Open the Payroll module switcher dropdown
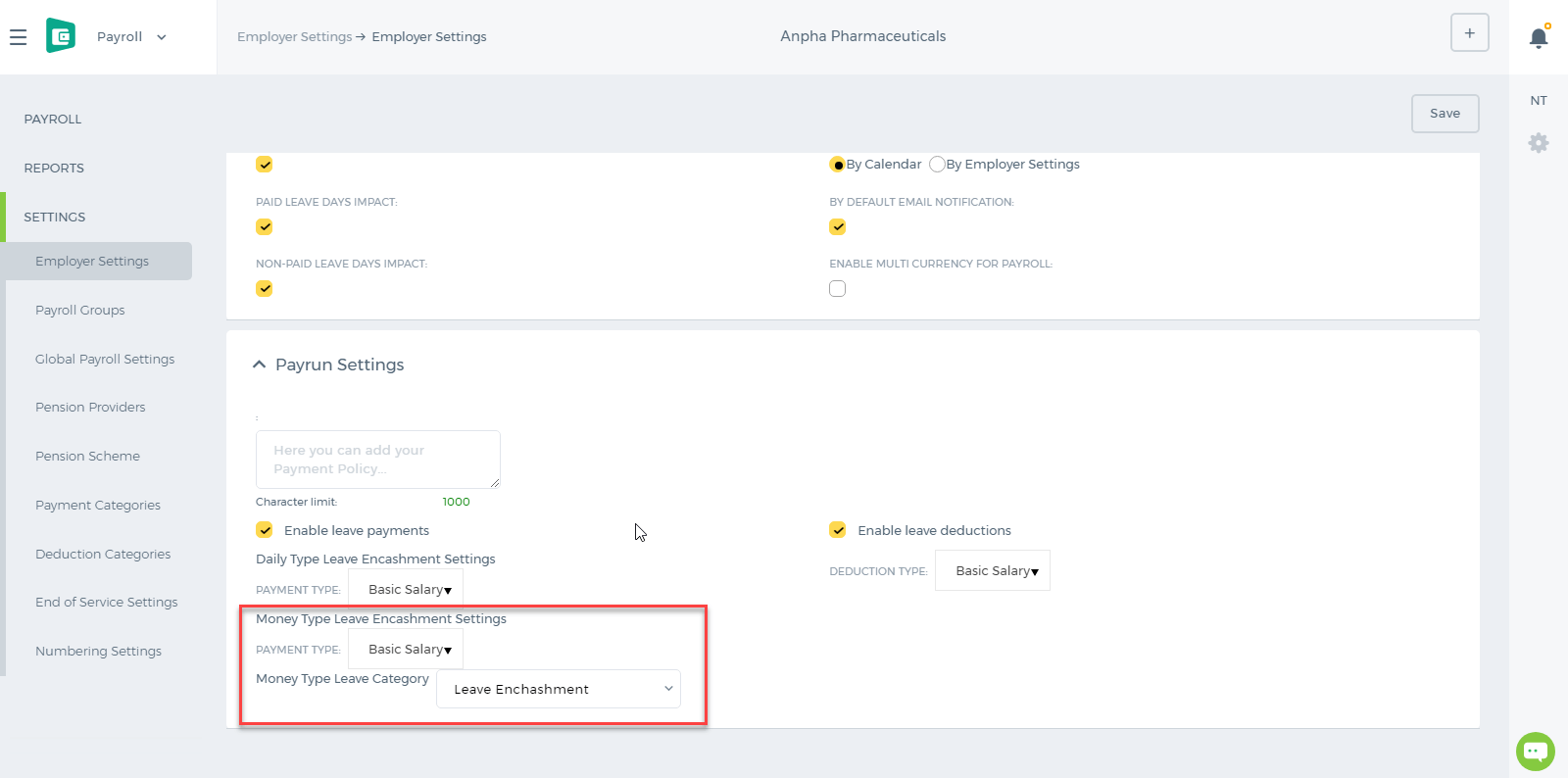This screenshot has height=778, width=1568. (131, 37)
